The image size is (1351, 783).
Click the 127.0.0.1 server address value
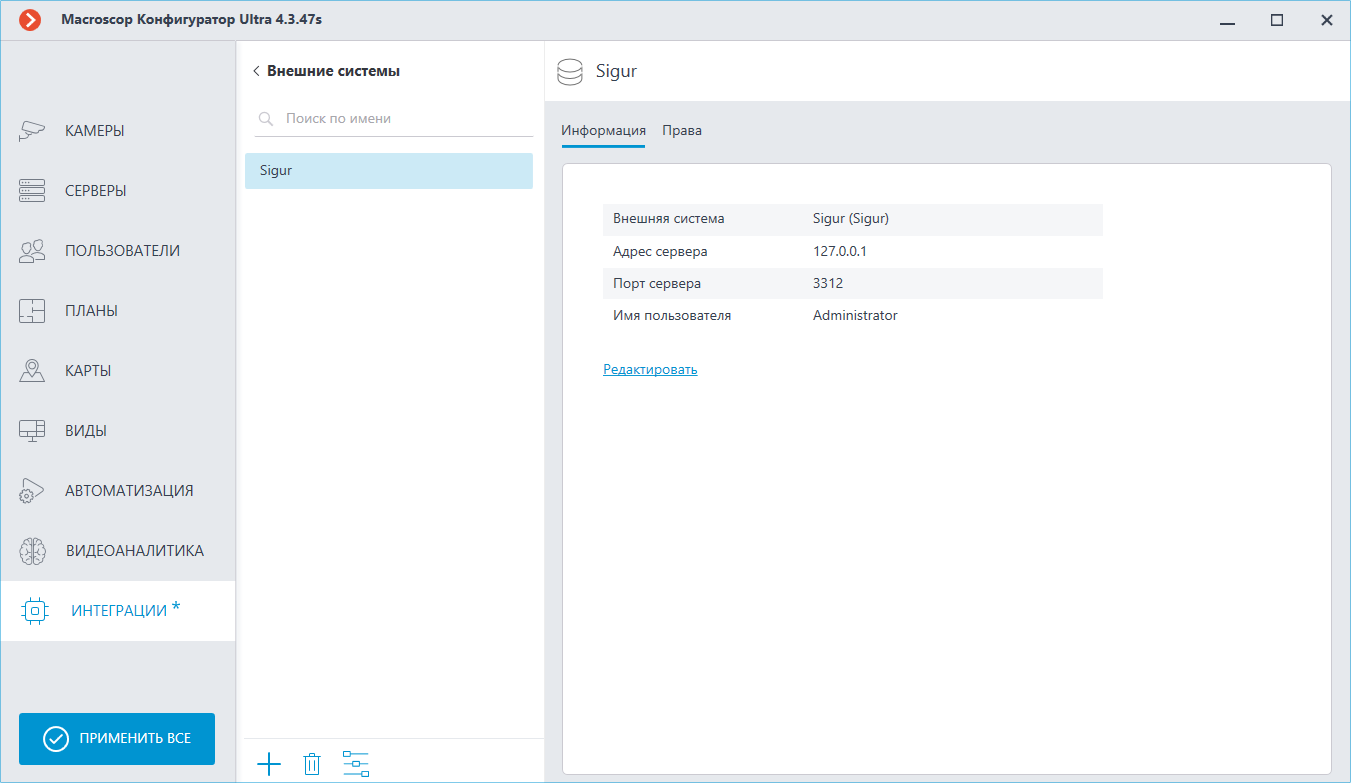[840, 251]
